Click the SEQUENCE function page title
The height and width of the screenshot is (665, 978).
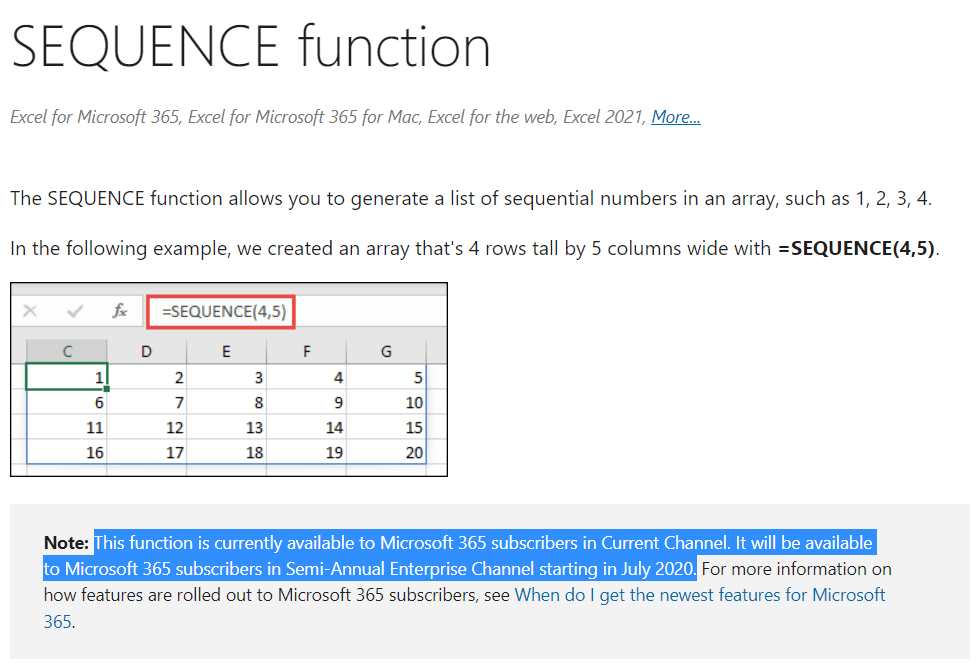(251, 47)
